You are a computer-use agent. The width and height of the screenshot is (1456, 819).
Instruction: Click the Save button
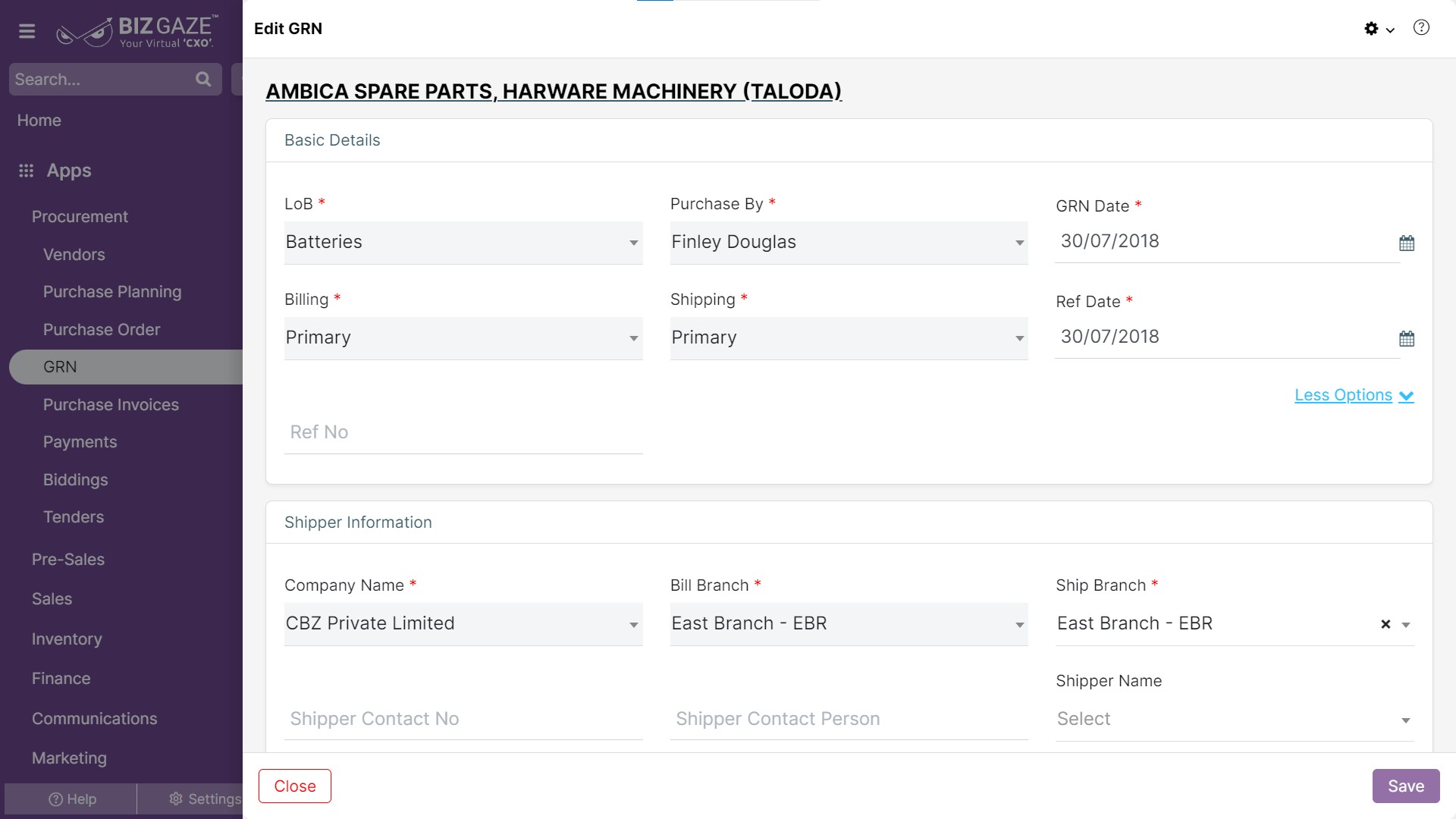pos(1406,786)
